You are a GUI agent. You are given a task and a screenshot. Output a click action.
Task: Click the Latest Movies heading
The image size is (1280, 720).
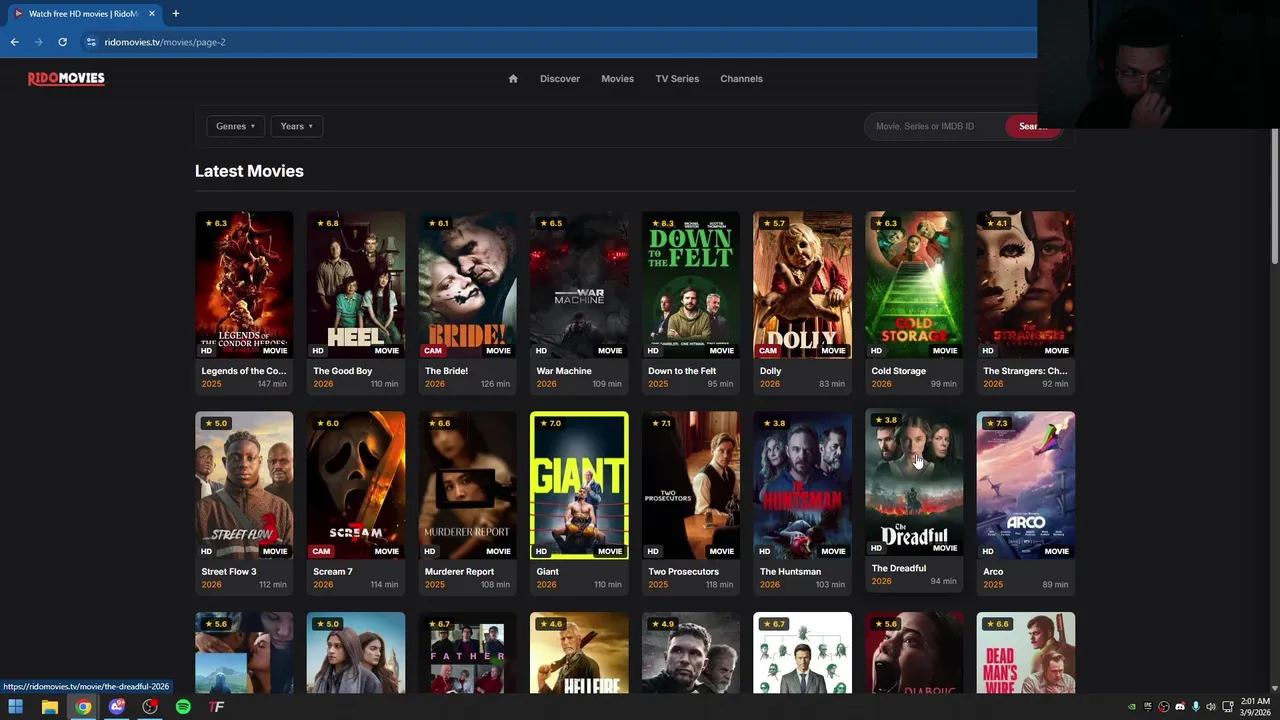click(x=249, y=171)
